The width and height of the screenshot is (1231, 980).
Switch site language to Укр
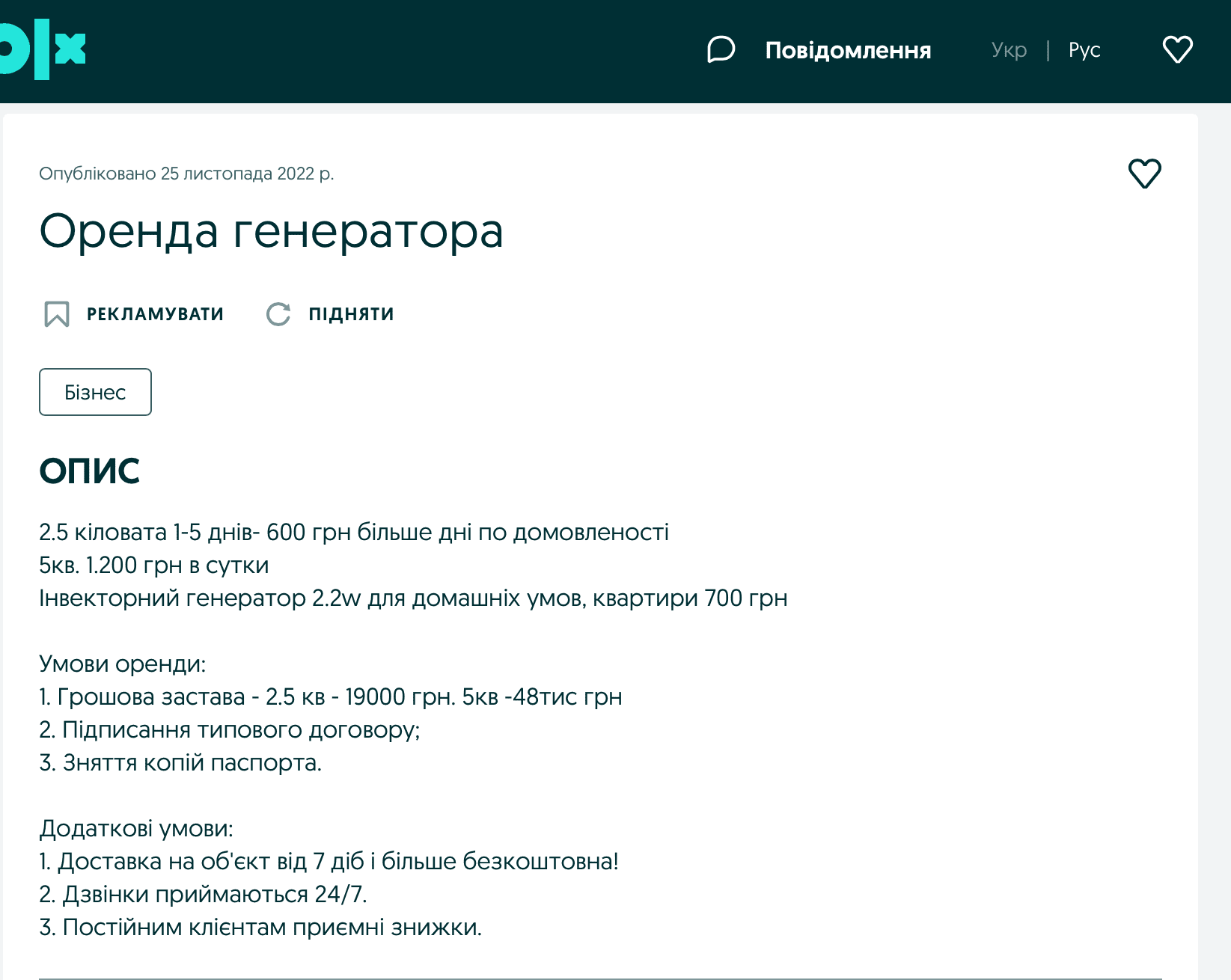1009,50
